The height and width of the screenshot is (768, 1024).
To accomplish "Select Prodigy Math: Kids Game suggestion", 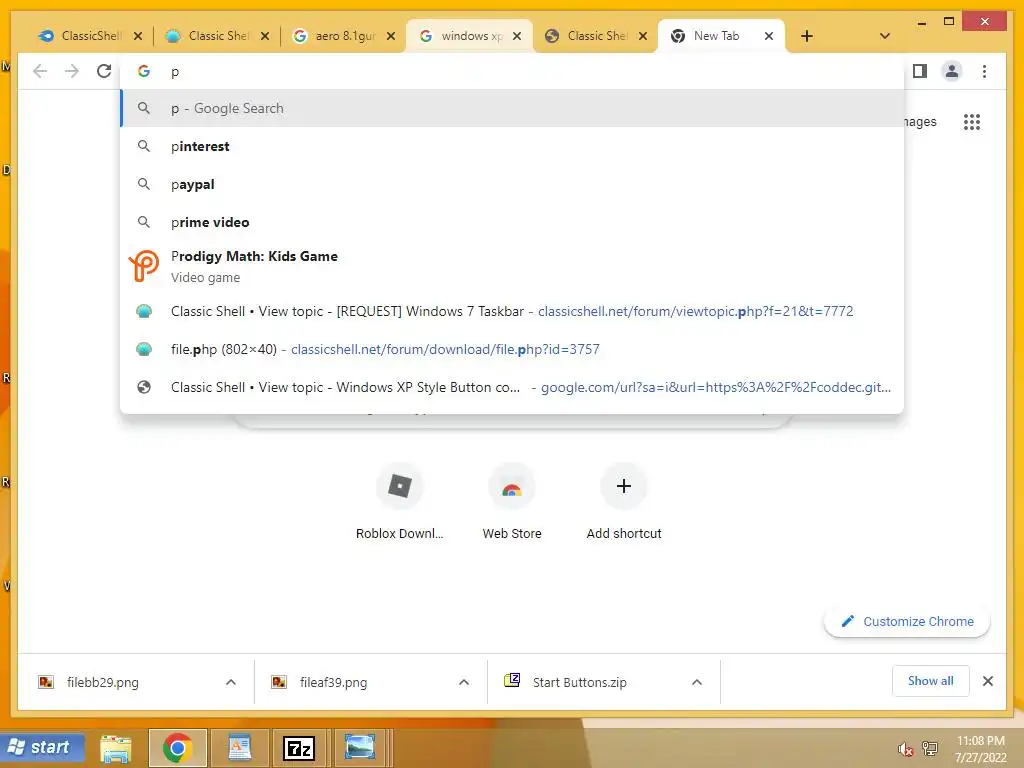I will coord(513,266).
